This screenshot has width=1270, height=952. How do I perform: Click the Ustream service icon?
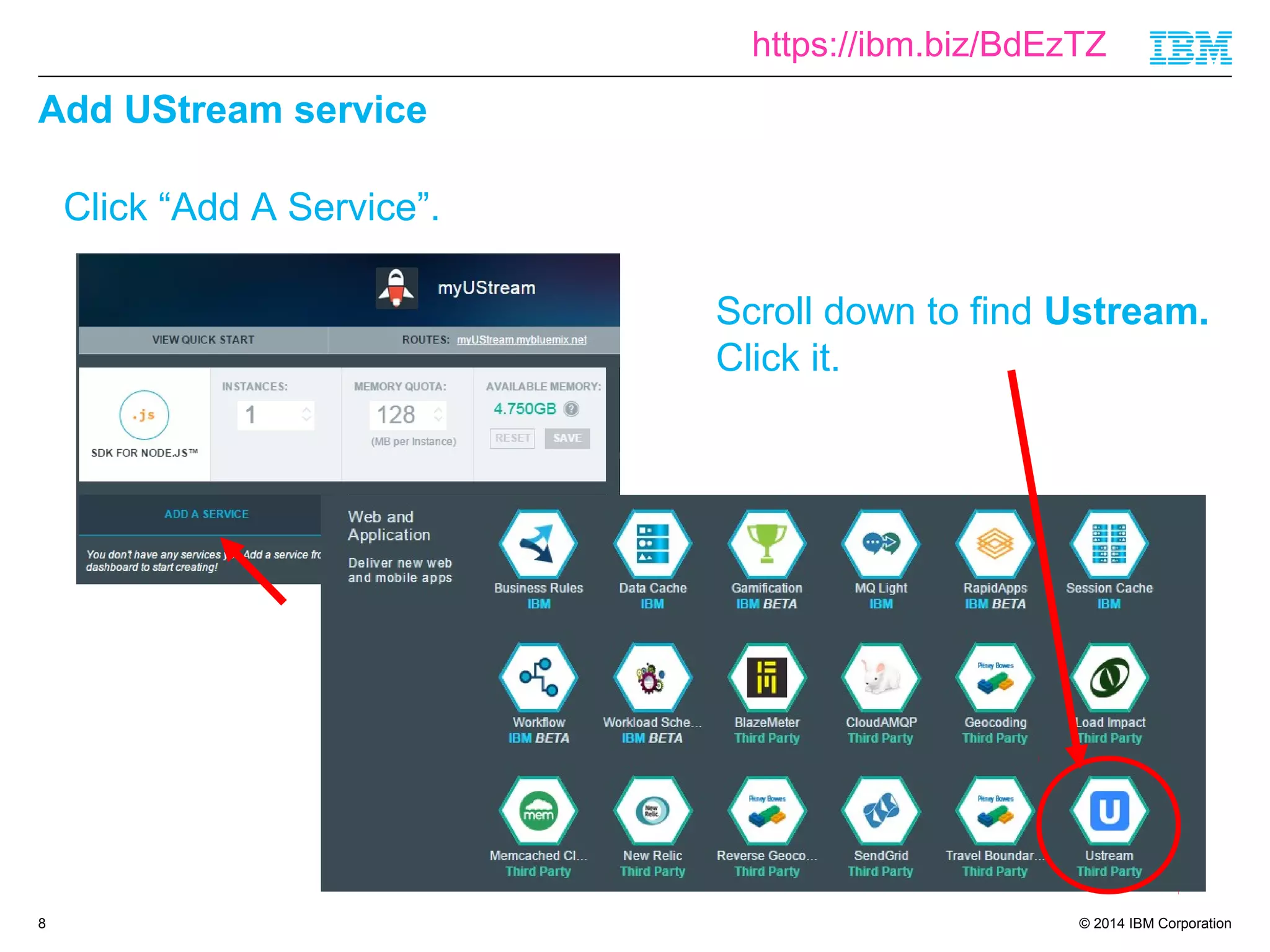[x=1109, y=811]
